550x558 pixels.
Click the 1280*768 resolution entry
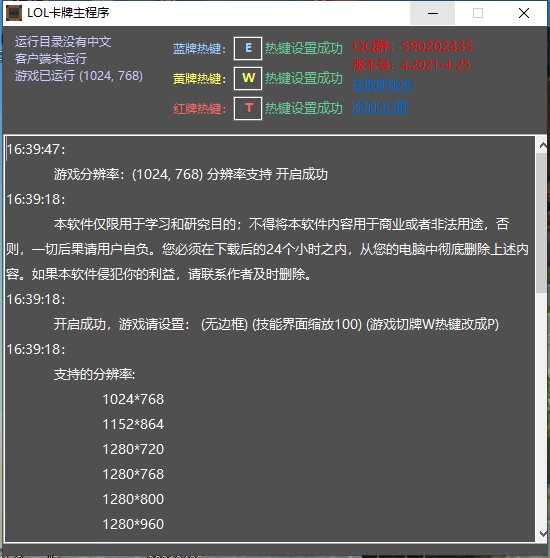pos(133,474)
